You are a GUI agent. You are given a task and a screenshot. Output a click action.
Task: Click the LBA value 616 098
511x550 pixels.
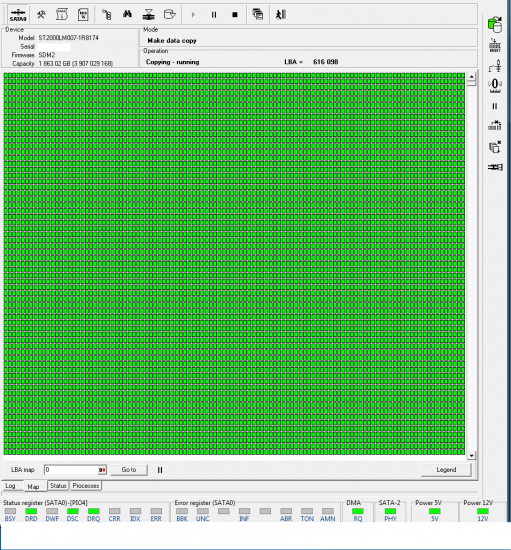coord(326,62)
